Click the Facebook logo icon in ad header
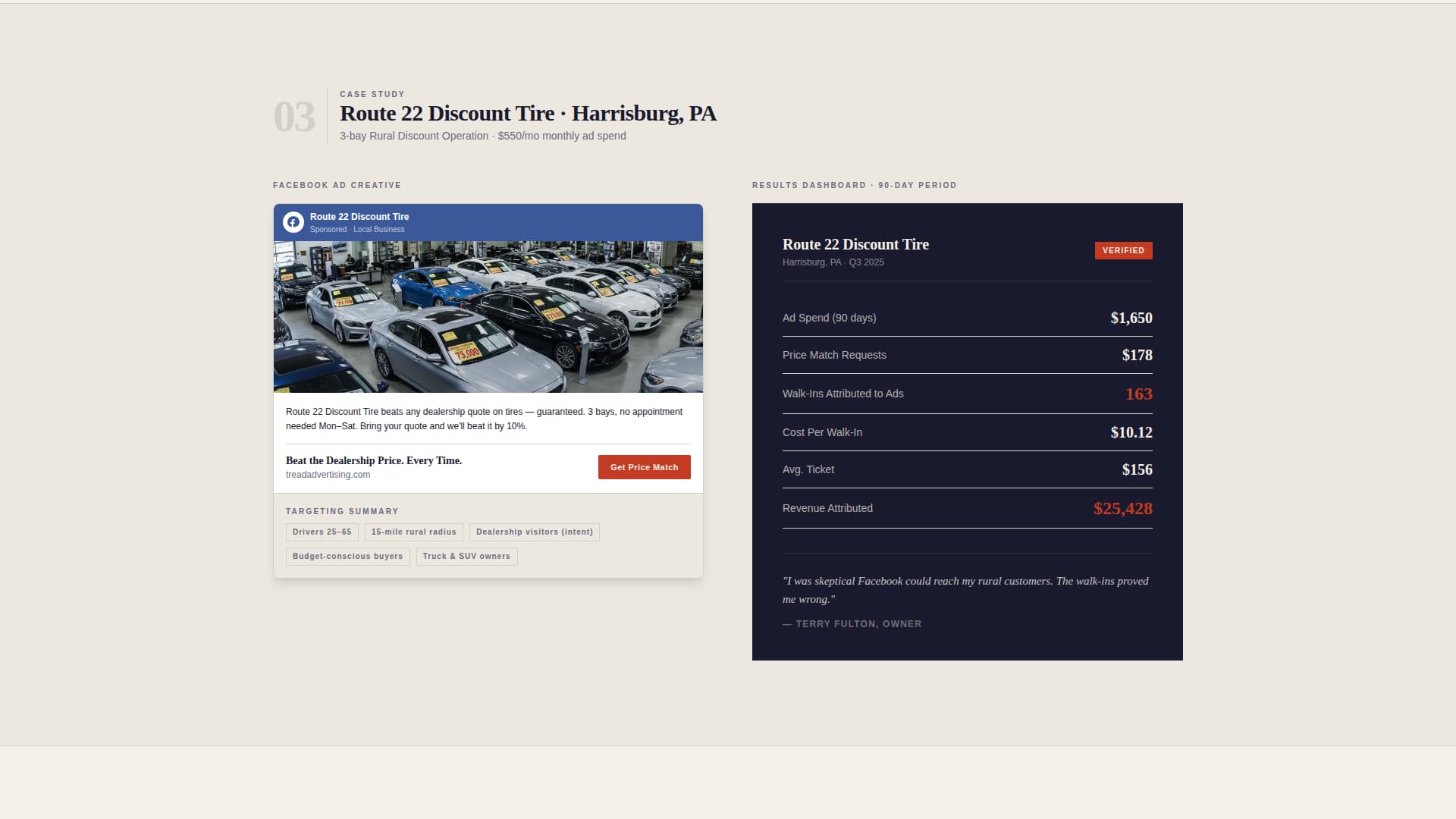This screenshot has height=819, width=1456. coord(293,222)
